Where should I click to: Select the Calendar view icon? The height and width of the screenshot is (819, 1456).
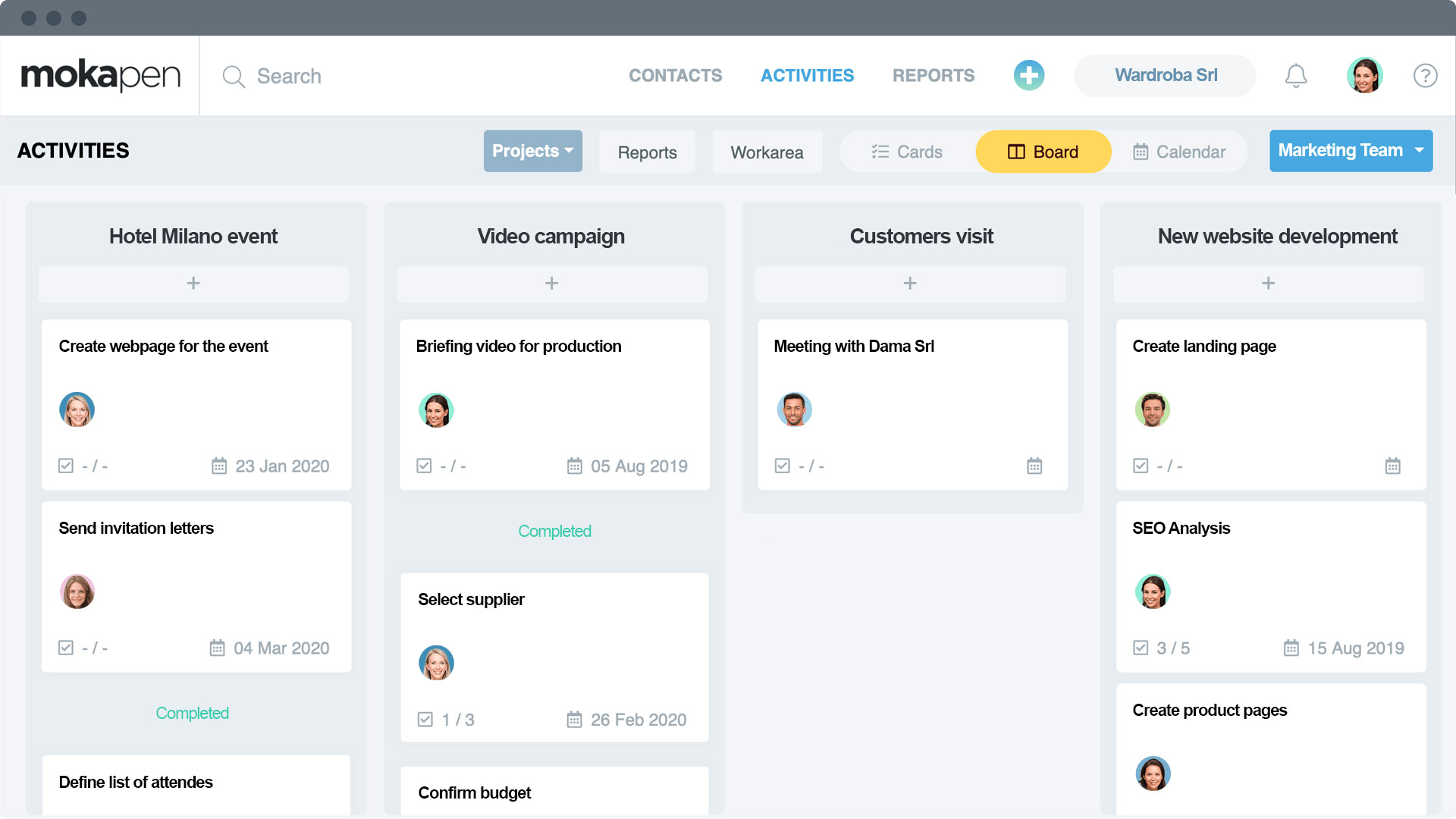click(x=1141, y=152)
